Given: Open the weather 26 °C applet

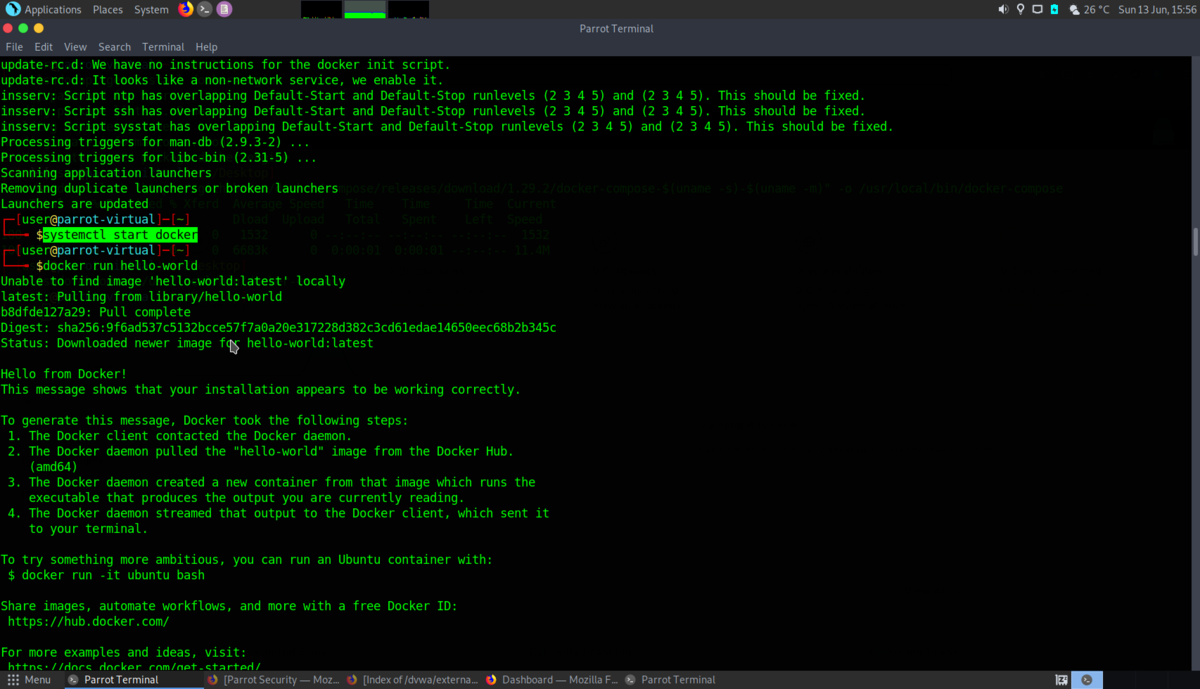Looking at the screenshot, I should pyautogui.click(x=1088, y=9).
